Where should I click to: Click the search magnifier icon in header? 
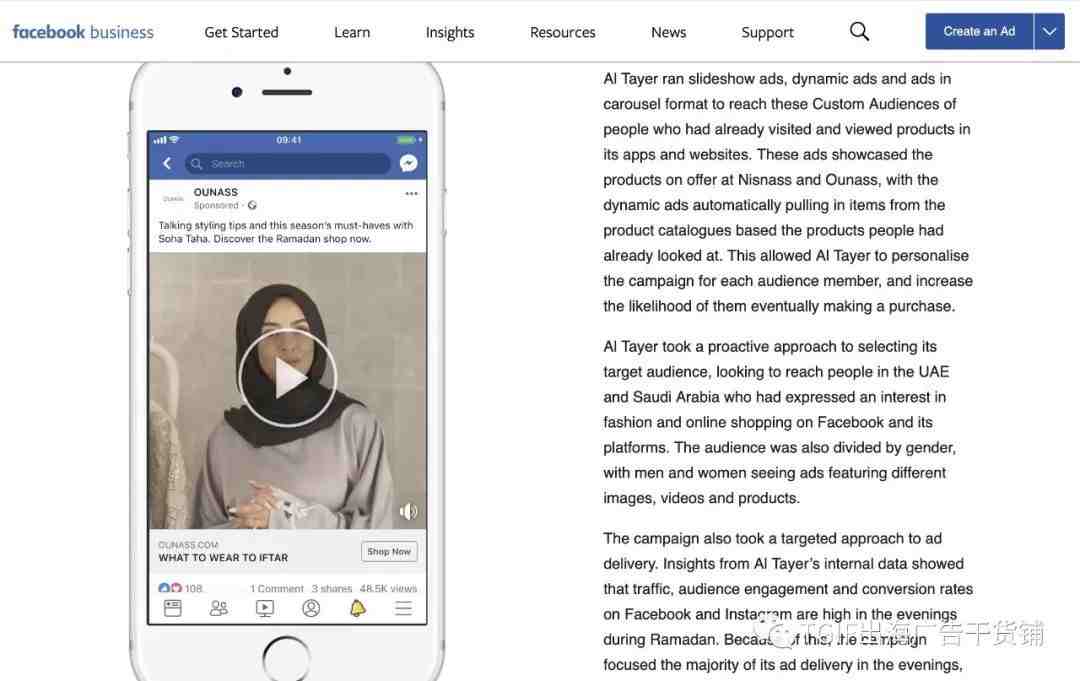[x=859, y=32]
